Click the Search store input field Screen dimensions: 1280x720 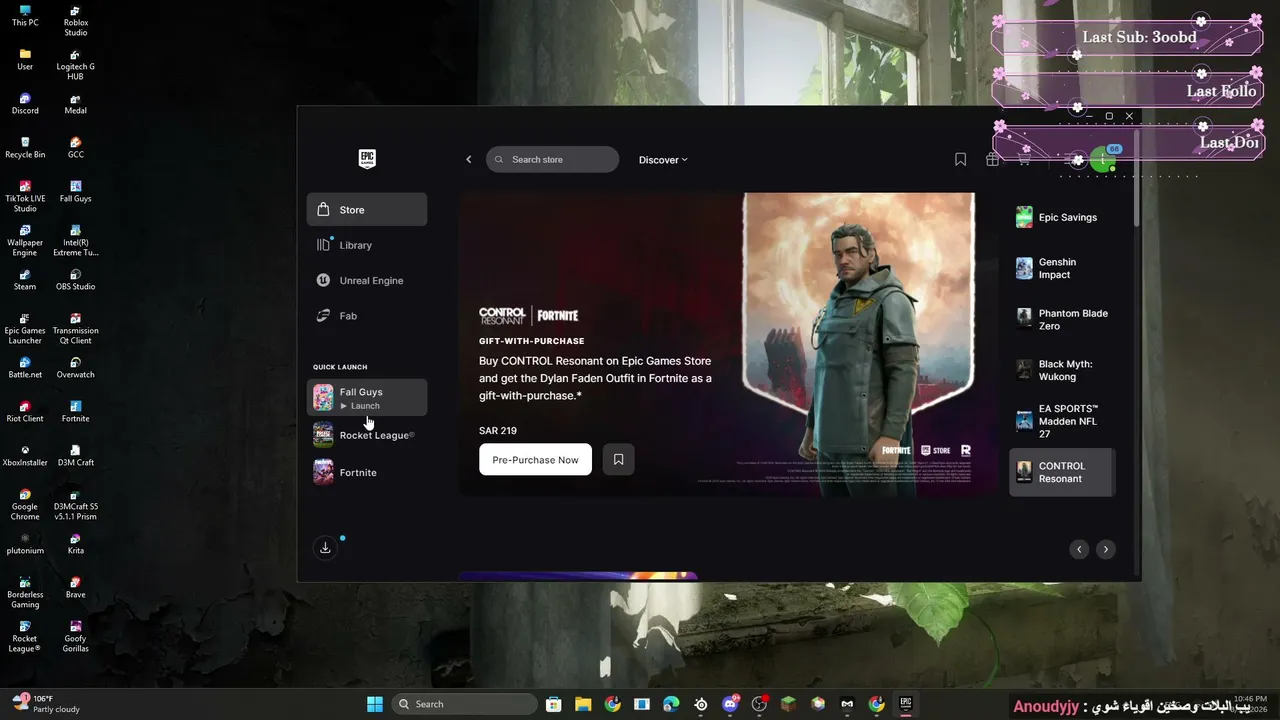[553, 160]
